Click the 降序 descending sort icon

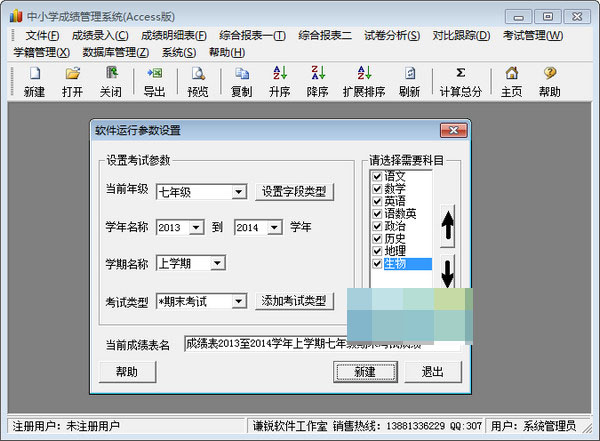pyautogui.click(x=318, y=74)
